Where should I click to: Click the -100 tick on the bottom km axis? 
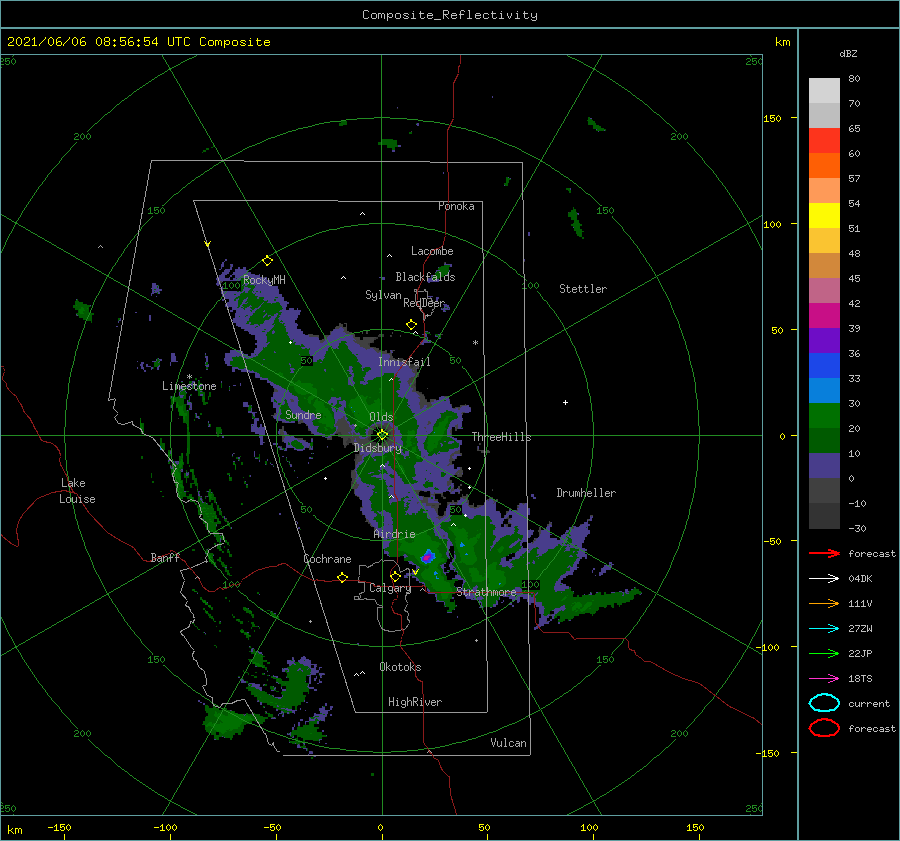[165, 827]
